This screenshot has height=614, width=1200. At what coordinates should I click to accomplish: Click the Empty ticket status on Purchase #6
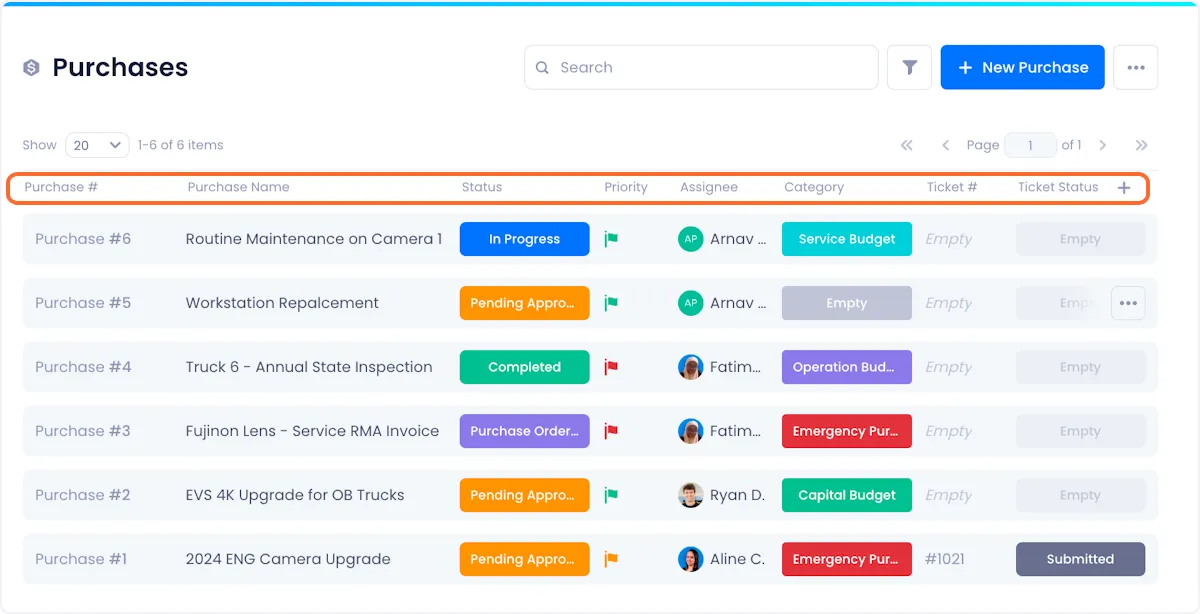pyautogui.click(x=1080, y=239)
